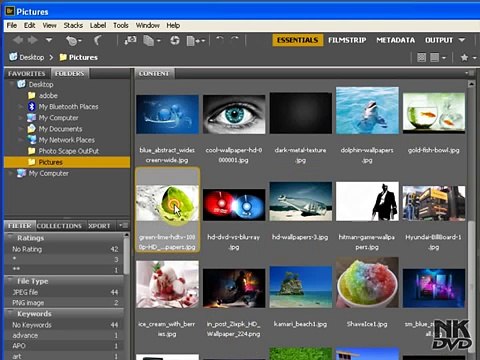Select the COLLECTIONS panel tab
Viewport: 480px width, 360px height.
point(59,226)
